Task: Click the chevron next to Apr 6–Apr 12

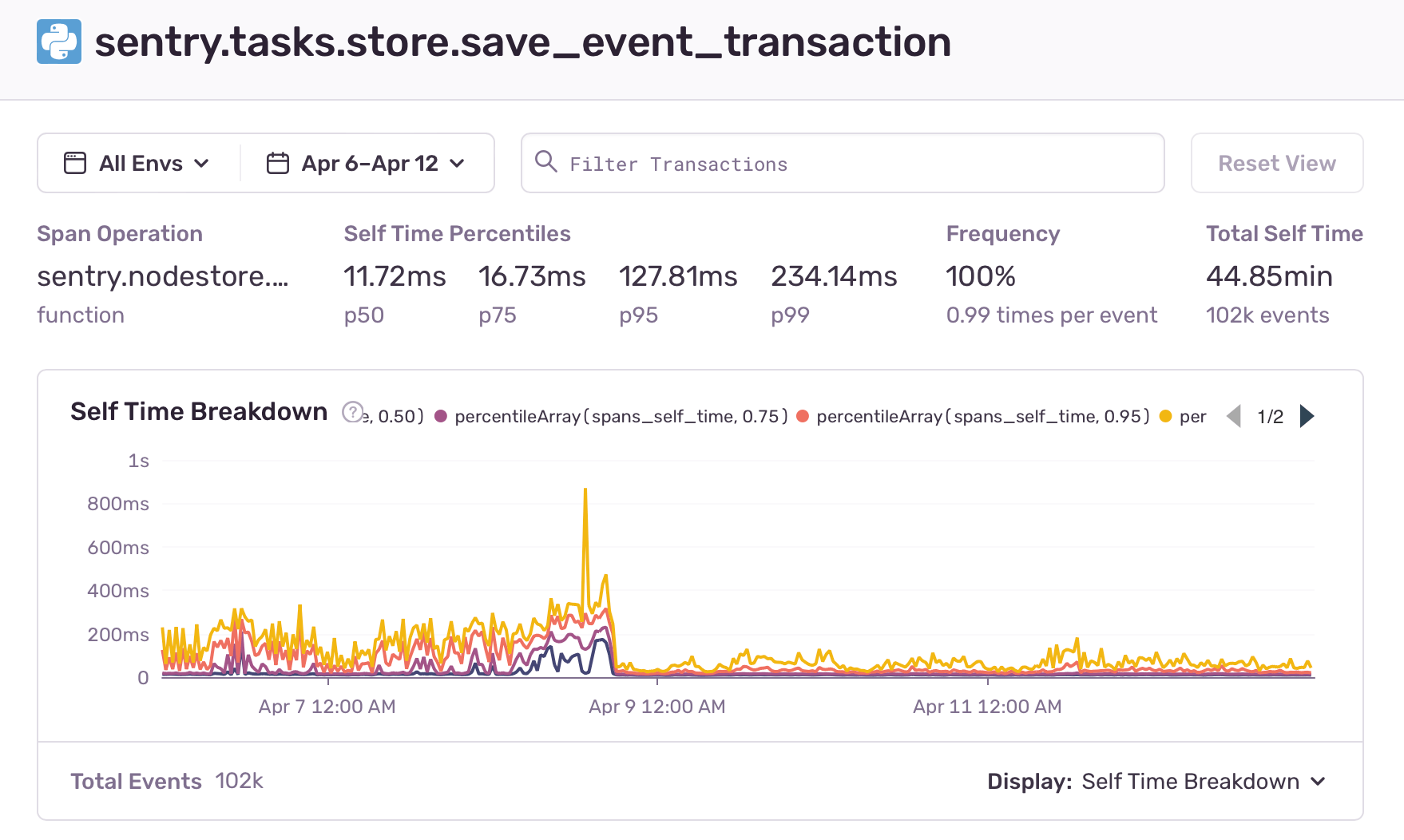Action: pyautogui.click(x=457, y=163)
